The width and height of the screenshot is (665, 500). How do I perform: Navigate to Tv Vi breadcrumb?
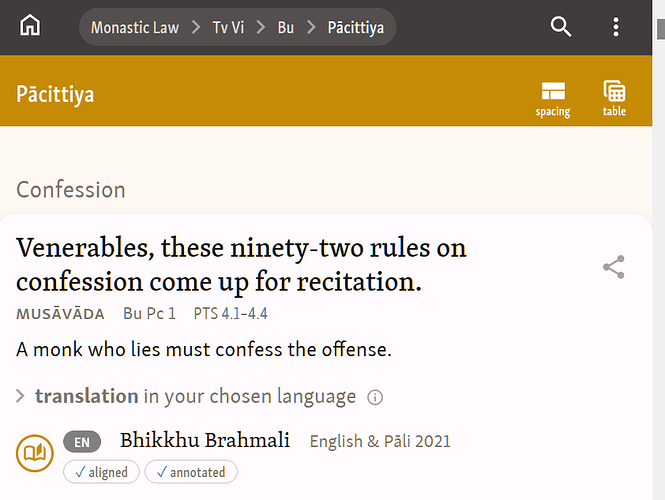tap(228, 28)
